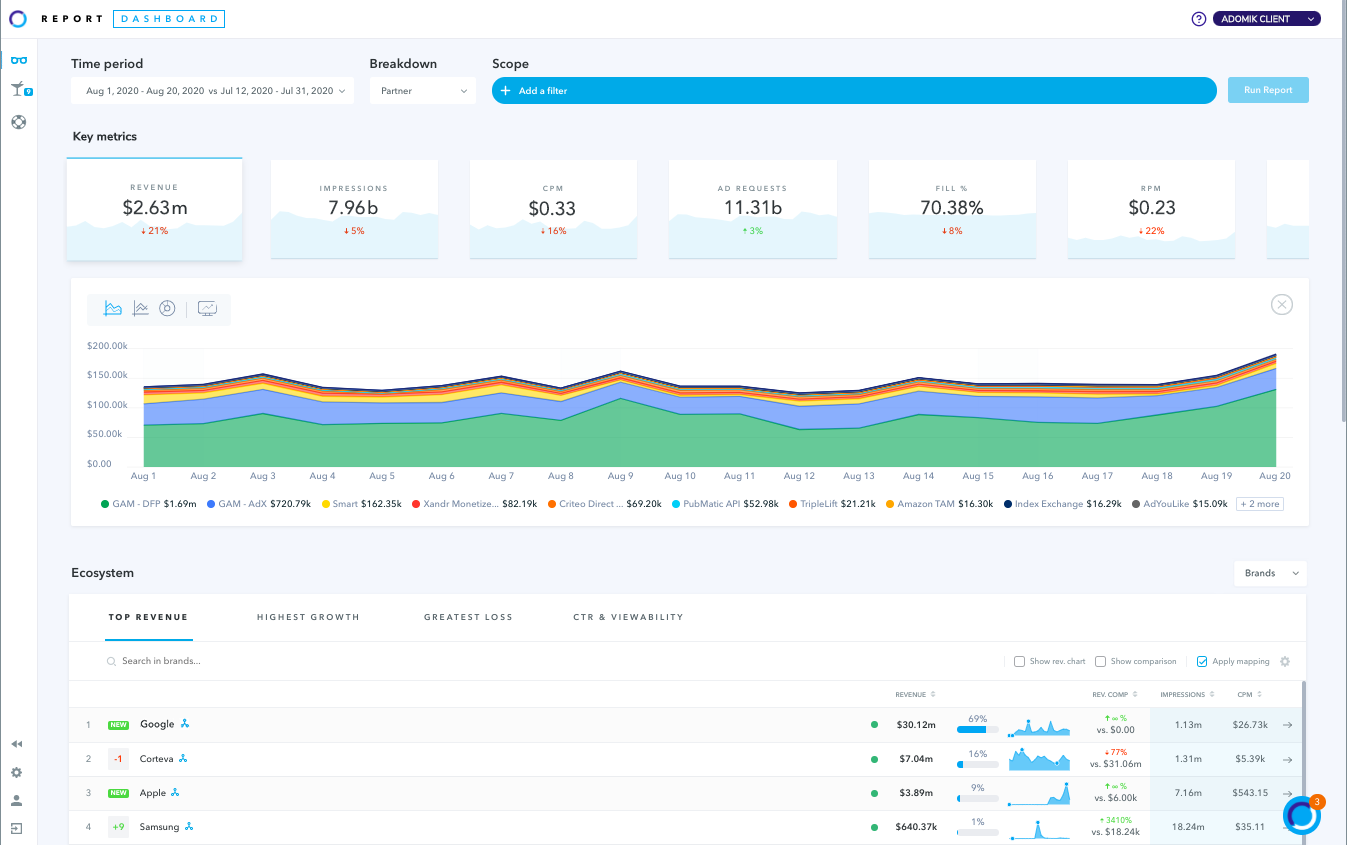Close the chart panel with X icon
The width and height of the screenshot is (1347, 845).
click(1282, 305)
